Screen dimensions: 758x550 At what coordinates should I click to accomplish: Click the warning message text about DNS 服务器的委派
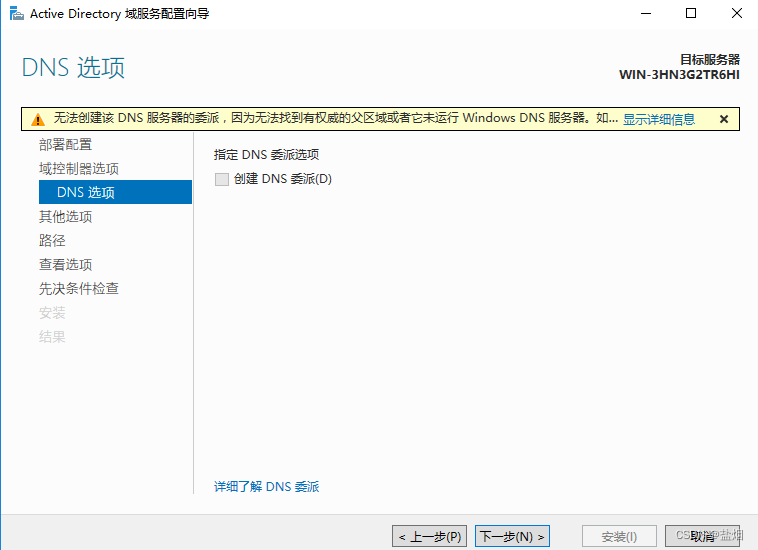click(x=335, y=118)
